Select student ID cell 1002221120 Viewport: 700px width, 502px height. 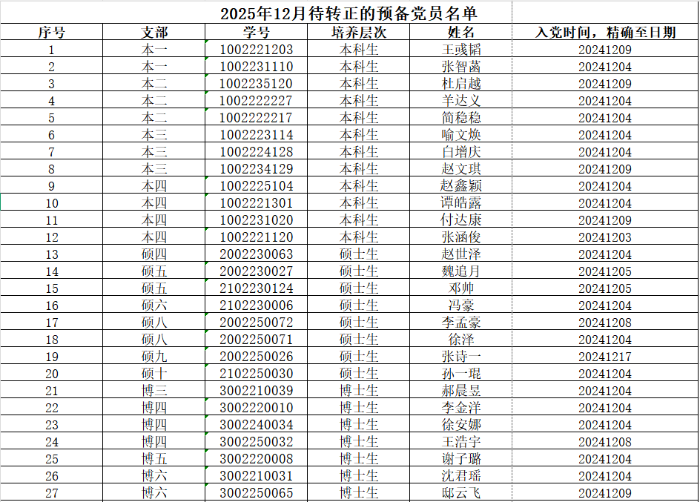tap(256, 237)
